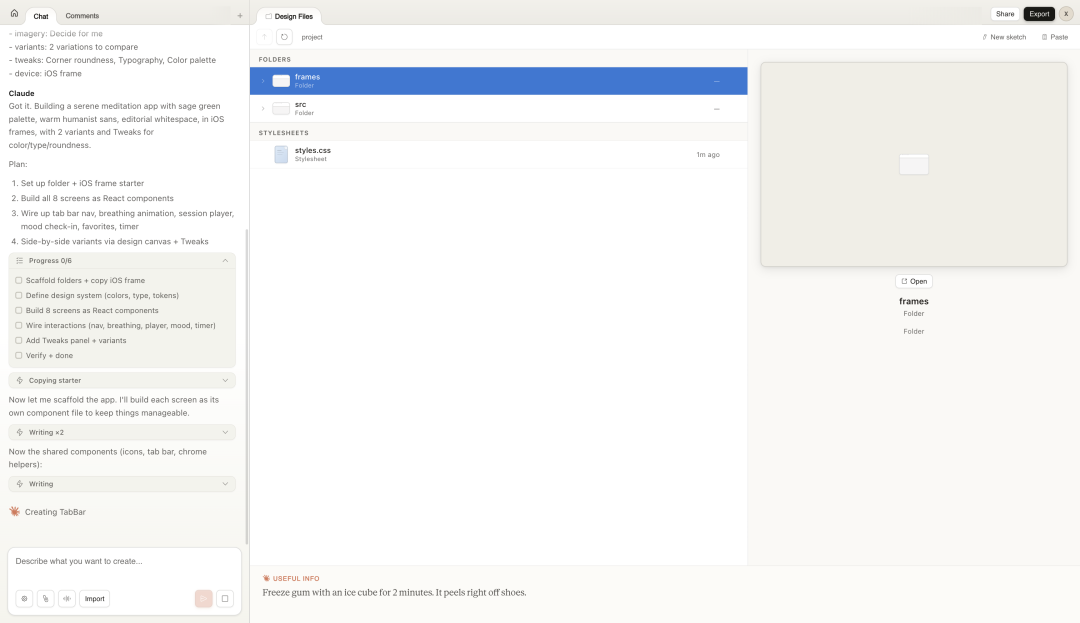
Task: Click the up directory arrow
Action: click(264, 37)
